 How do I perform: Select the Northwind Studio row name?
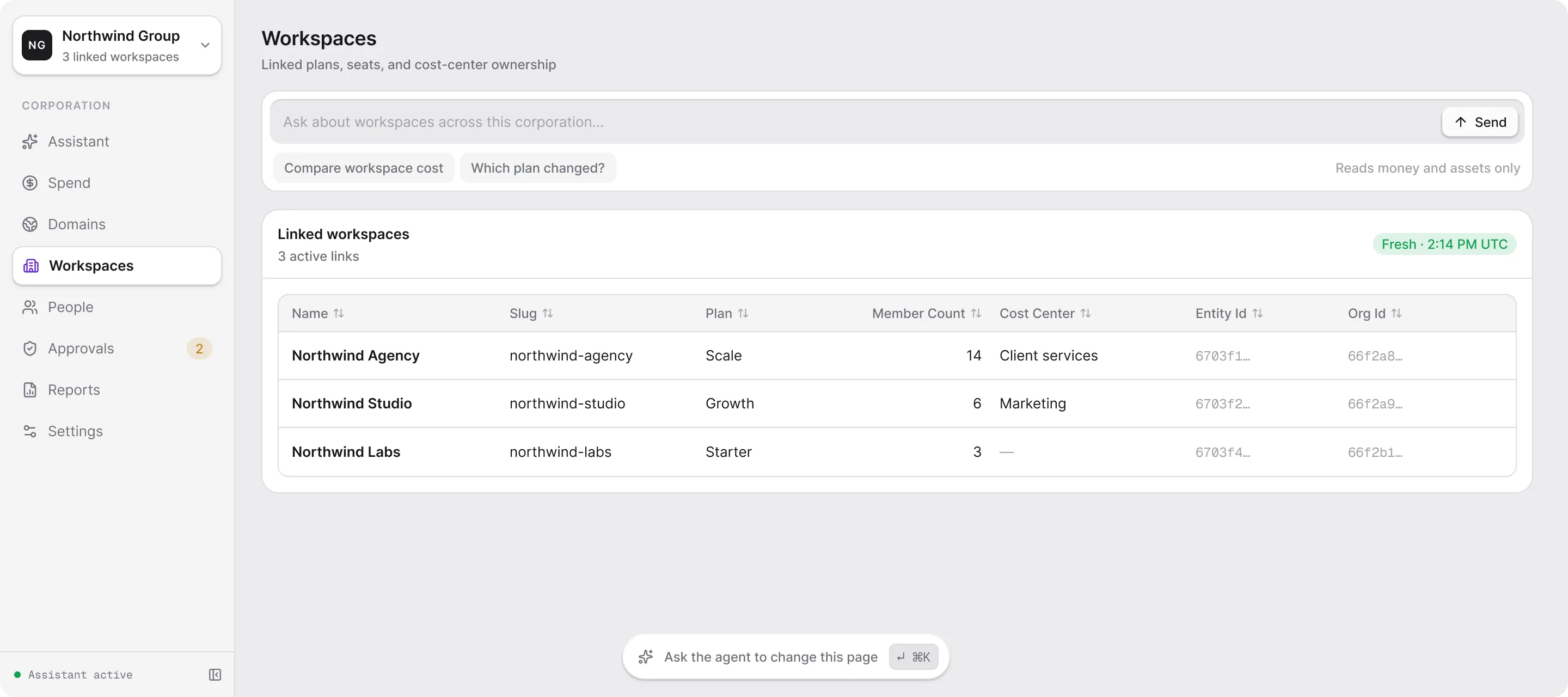352,403
